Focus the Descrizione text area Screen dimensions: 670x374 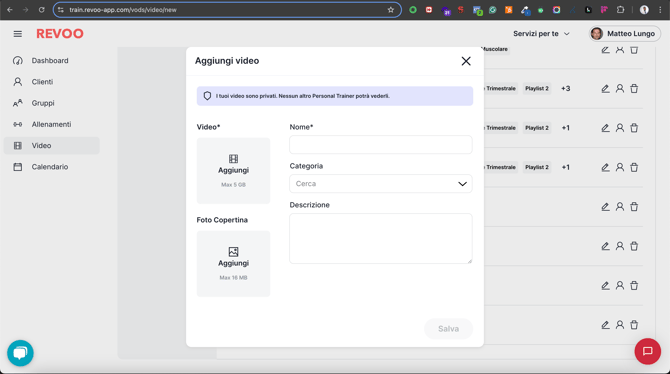381,239
